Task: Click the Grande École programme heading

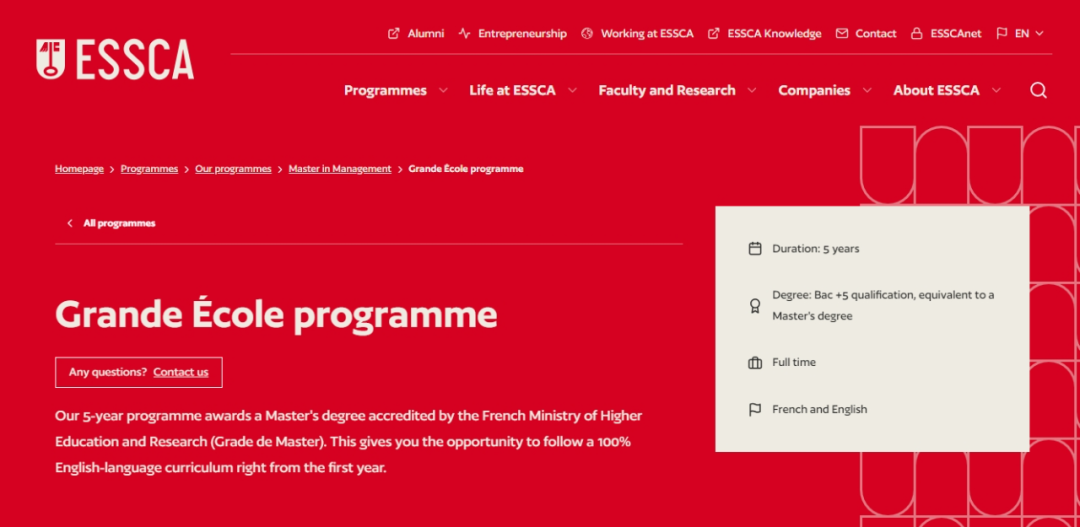Action: coord(276,315)
